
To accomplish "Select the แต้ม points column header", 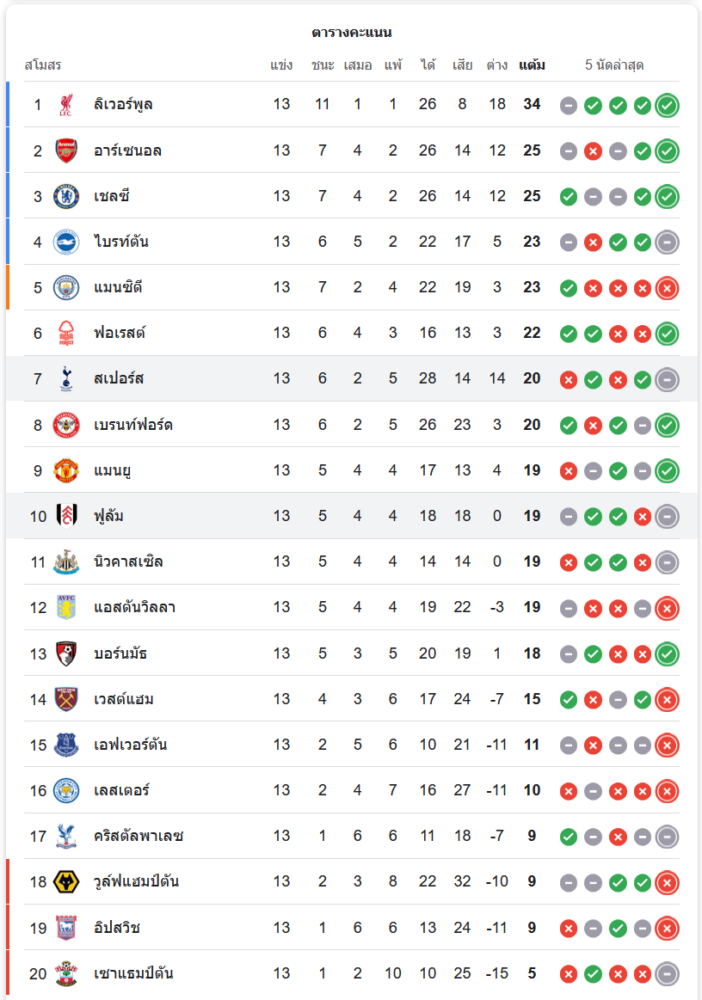I will point(532,65).
